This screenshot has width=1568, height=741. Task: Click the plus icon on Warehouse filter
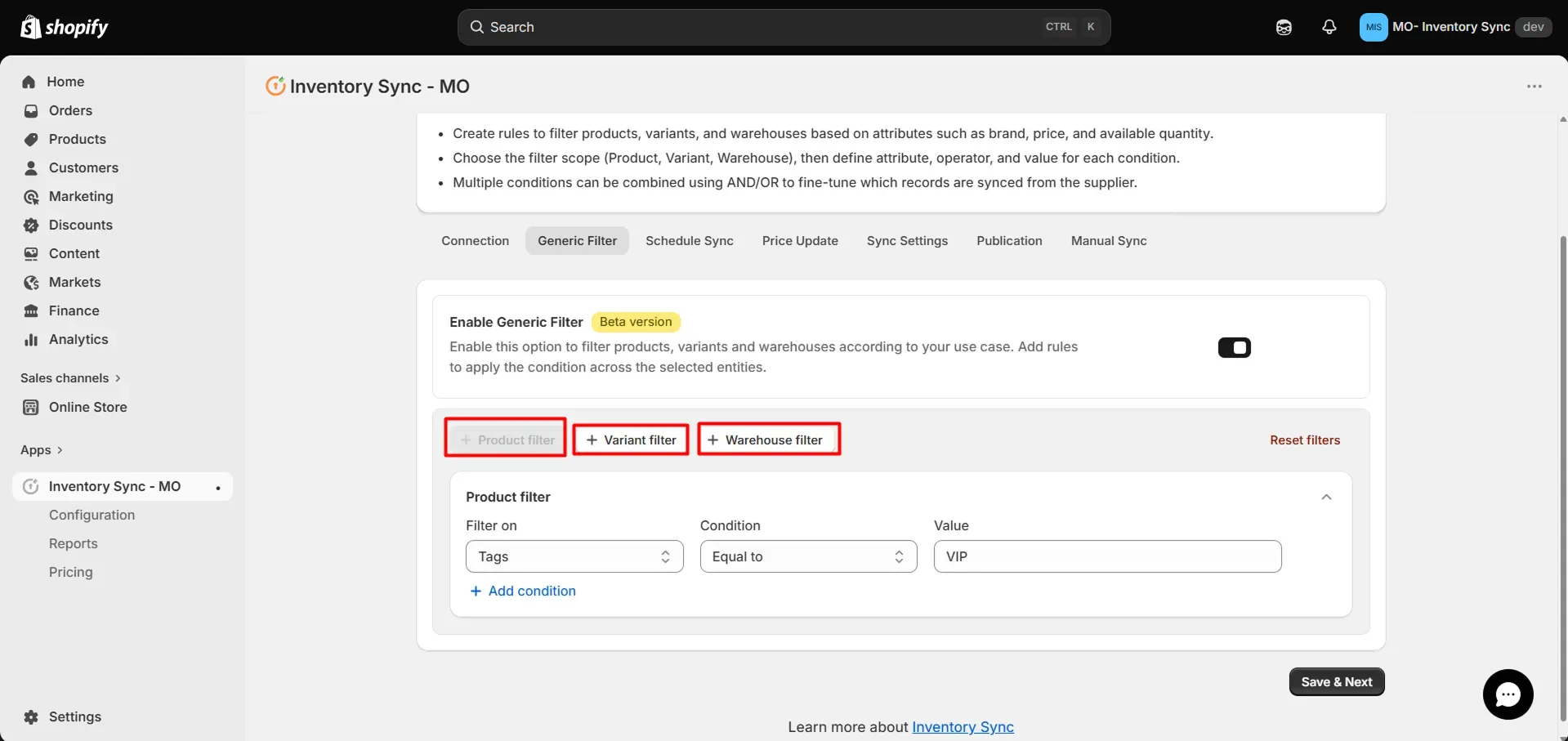tap(713, 440)
